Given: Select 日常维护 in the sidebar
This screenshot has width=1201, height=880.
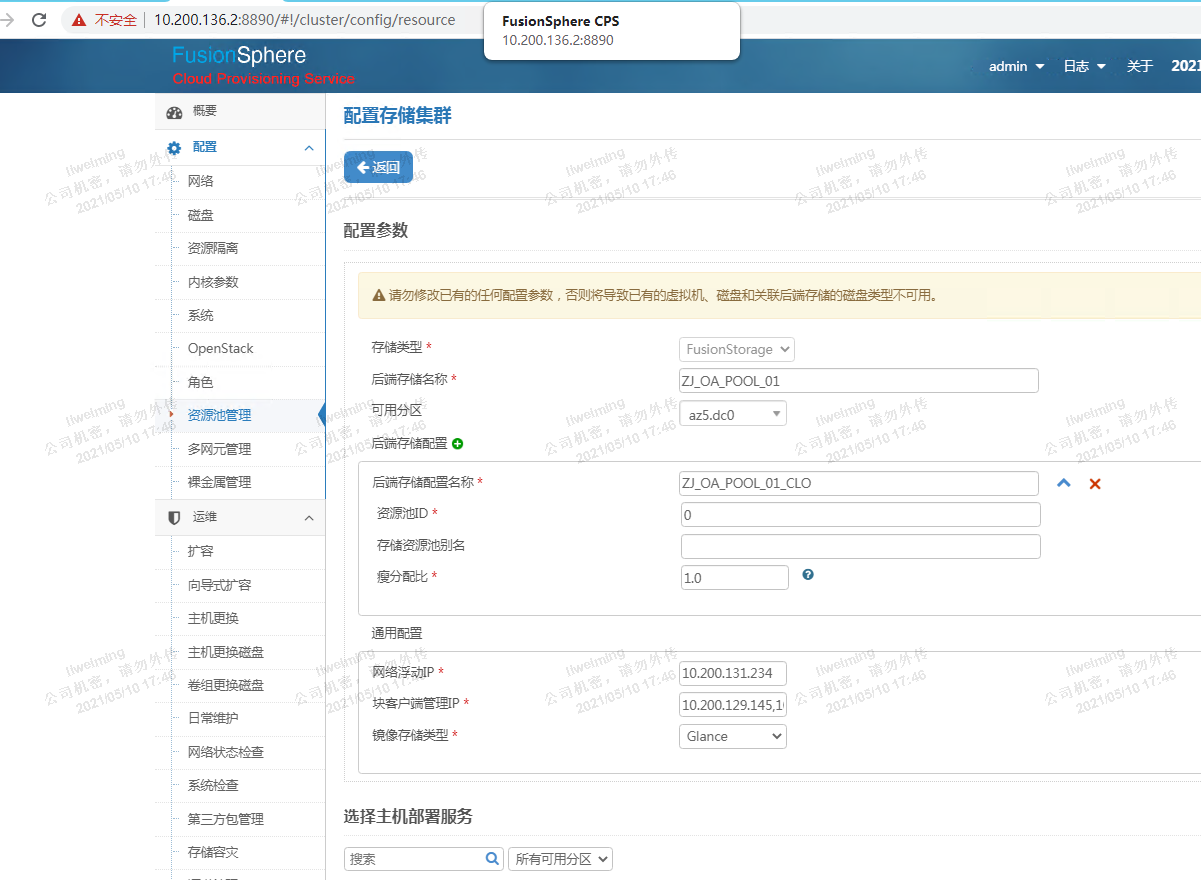Looking at the screenshot, I should 213,718.
